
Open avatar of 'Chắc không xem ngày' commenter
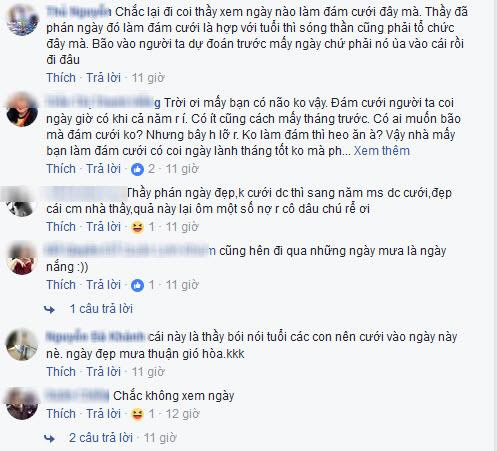coord(22,403)
